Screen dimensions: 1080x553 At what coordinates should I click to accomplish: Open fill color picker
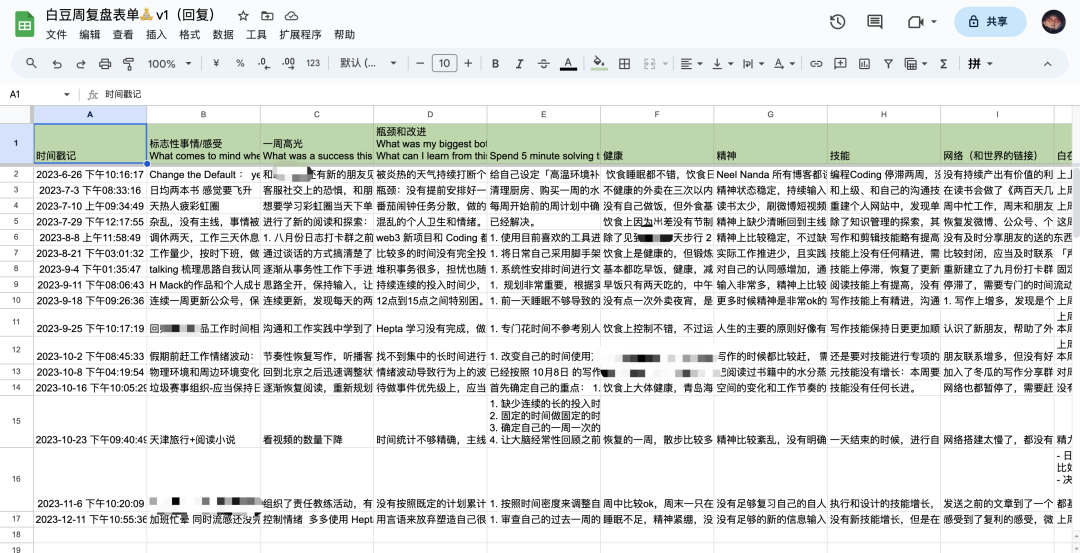click(x=599, y=63)
